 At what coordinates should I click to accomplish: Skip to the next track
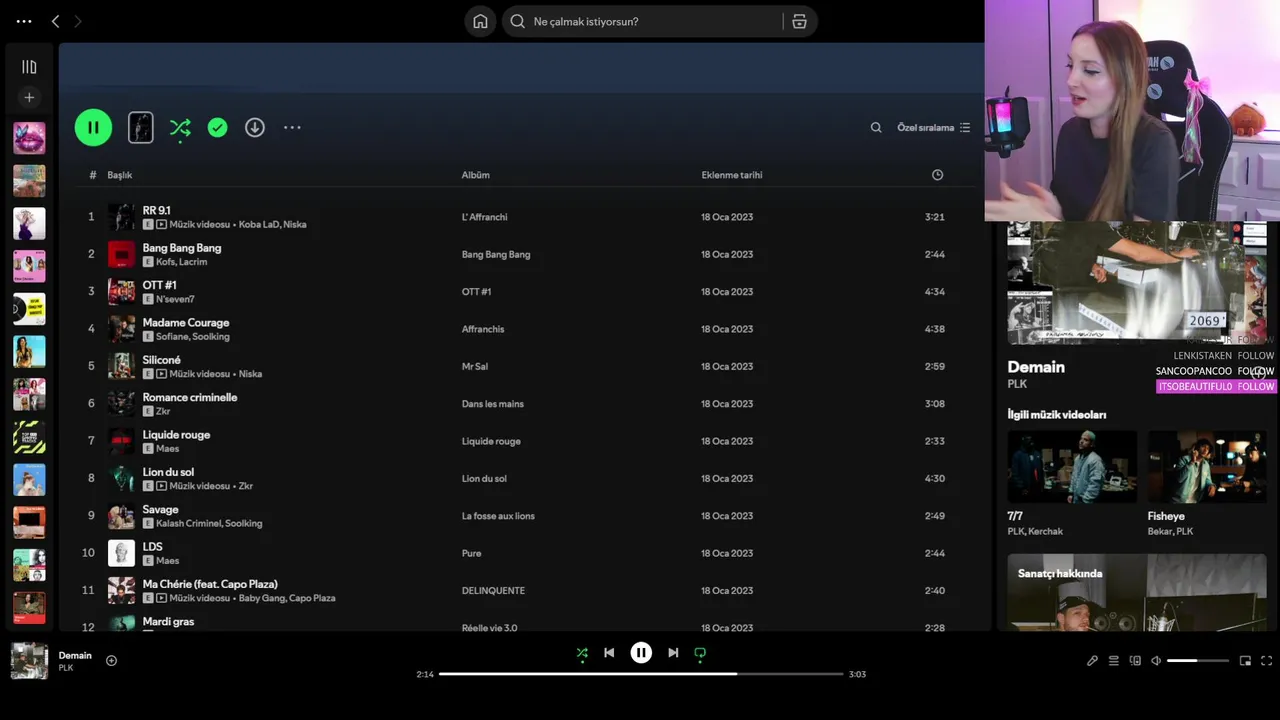point(673,653)
